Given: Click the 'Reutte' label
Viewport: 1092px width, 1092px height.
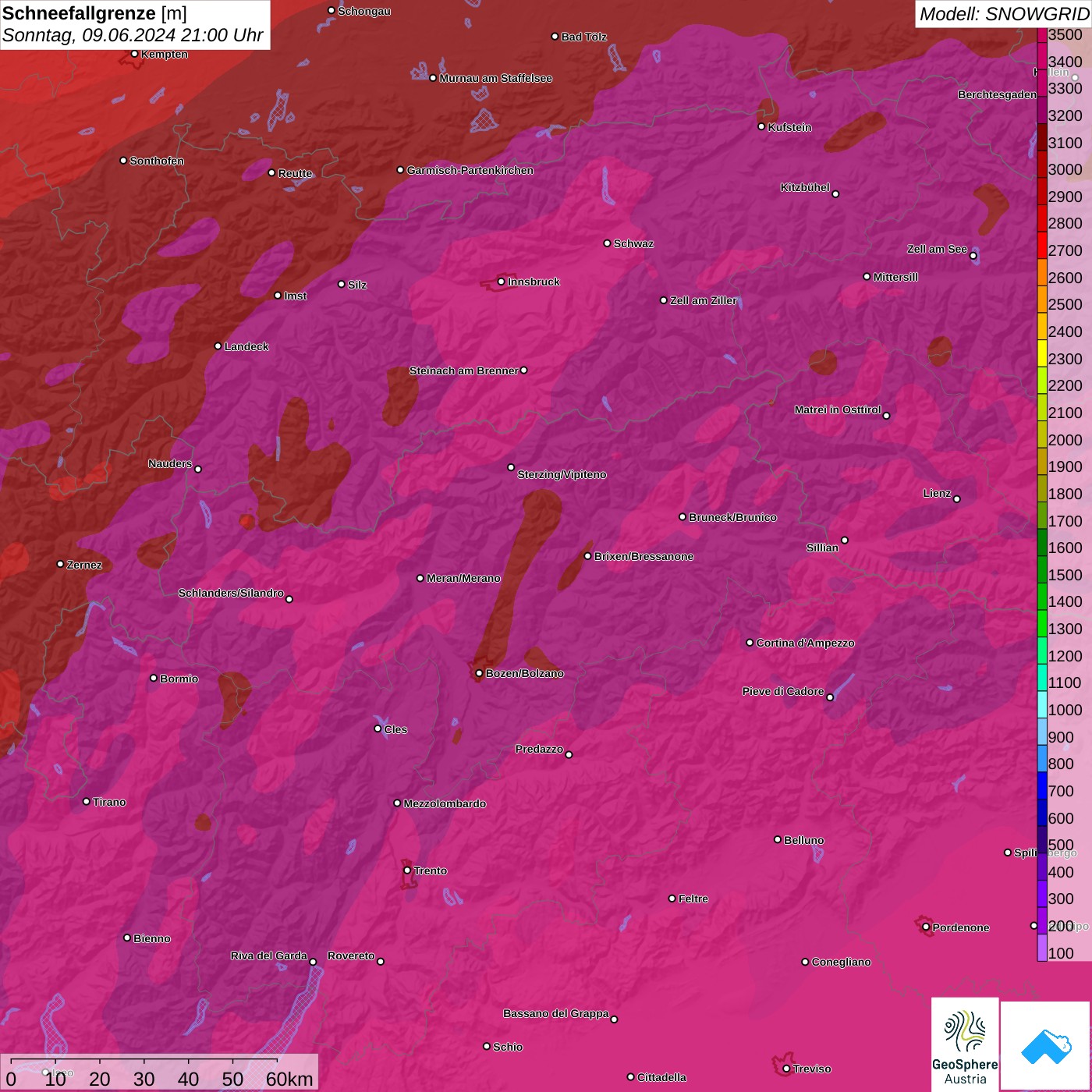Looking at the screenshot, I should pyautogui.click(x=296, y=173).
